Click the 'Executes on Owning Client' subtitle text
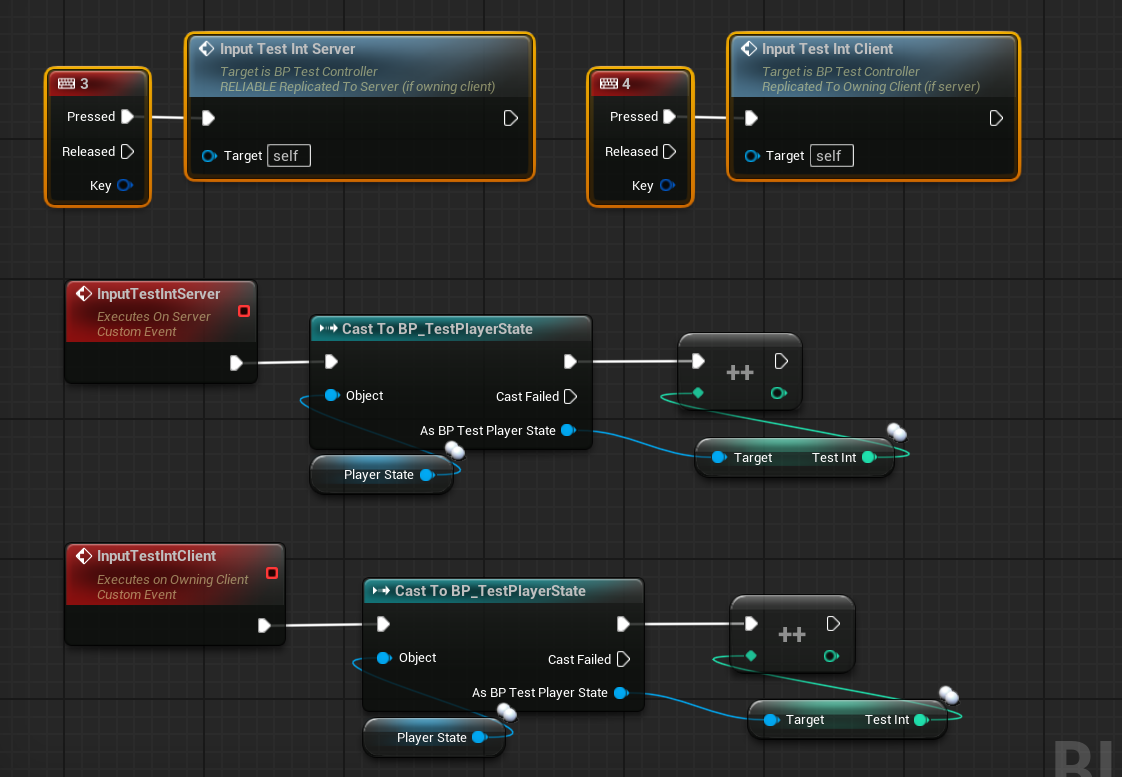Viewport: 1122px width, 777px height. (172, 580)
